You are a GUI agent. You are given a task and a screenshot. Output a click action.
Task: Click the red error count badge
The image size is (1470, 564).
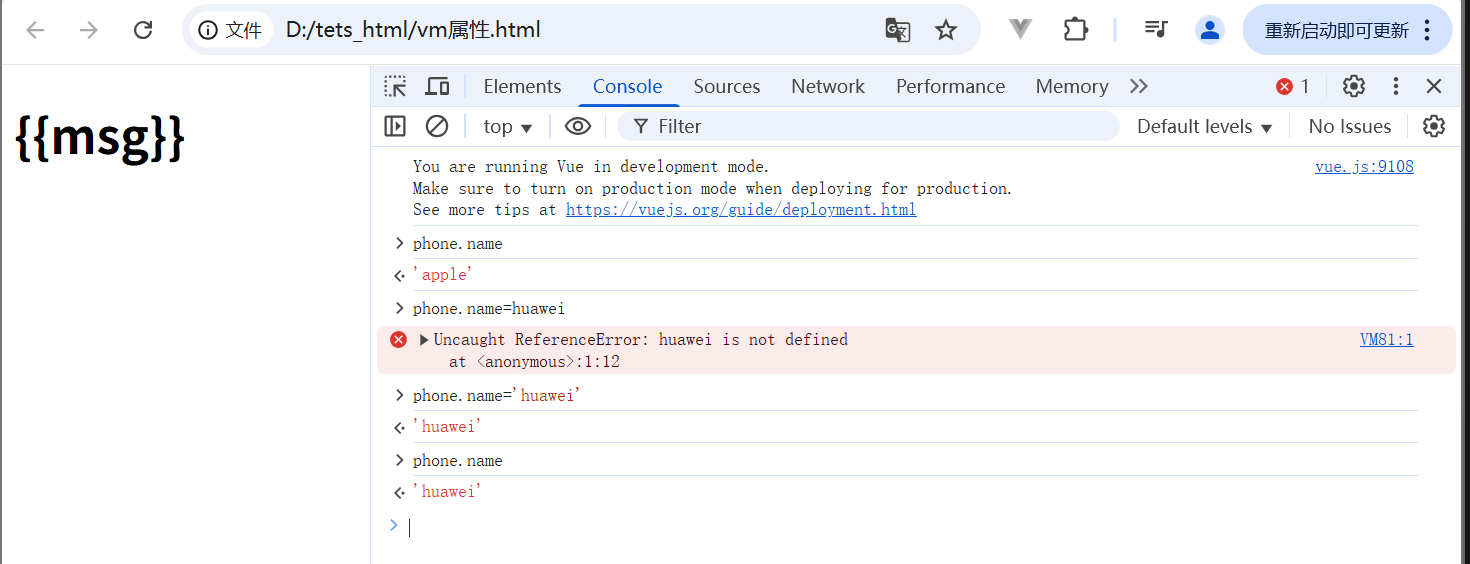[x=1293, y=87]
